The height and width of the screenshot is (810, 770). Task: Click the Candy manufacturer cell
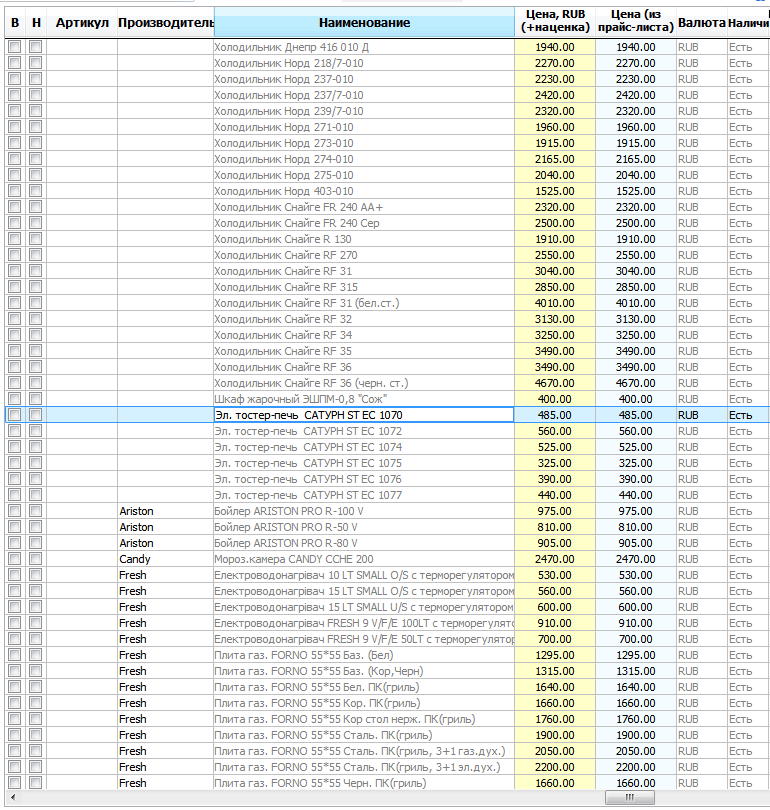pyautogui.click(x=165, y=559)
